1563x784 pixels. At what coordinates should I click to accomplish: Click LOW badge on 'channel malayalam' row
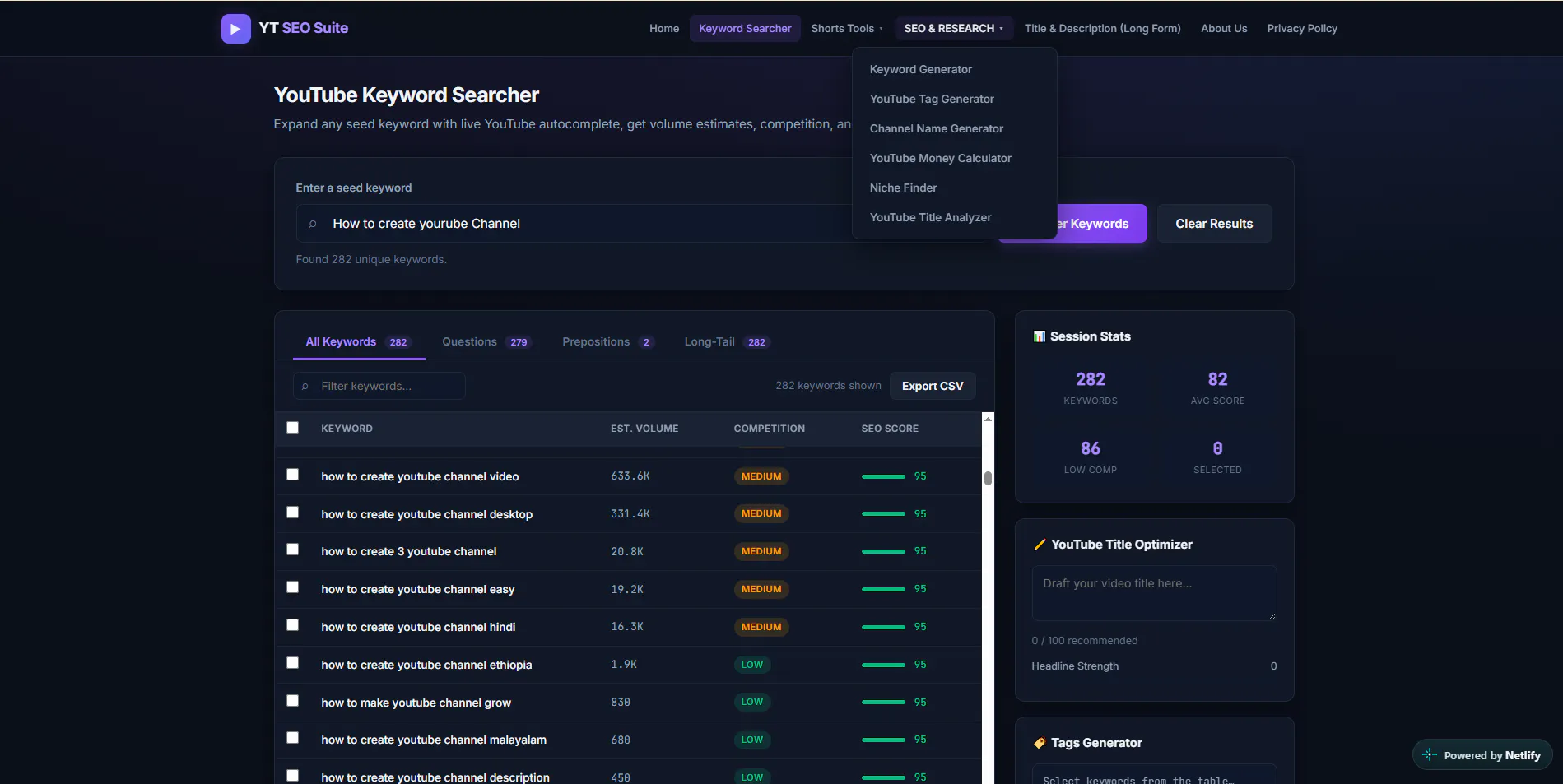752,740
